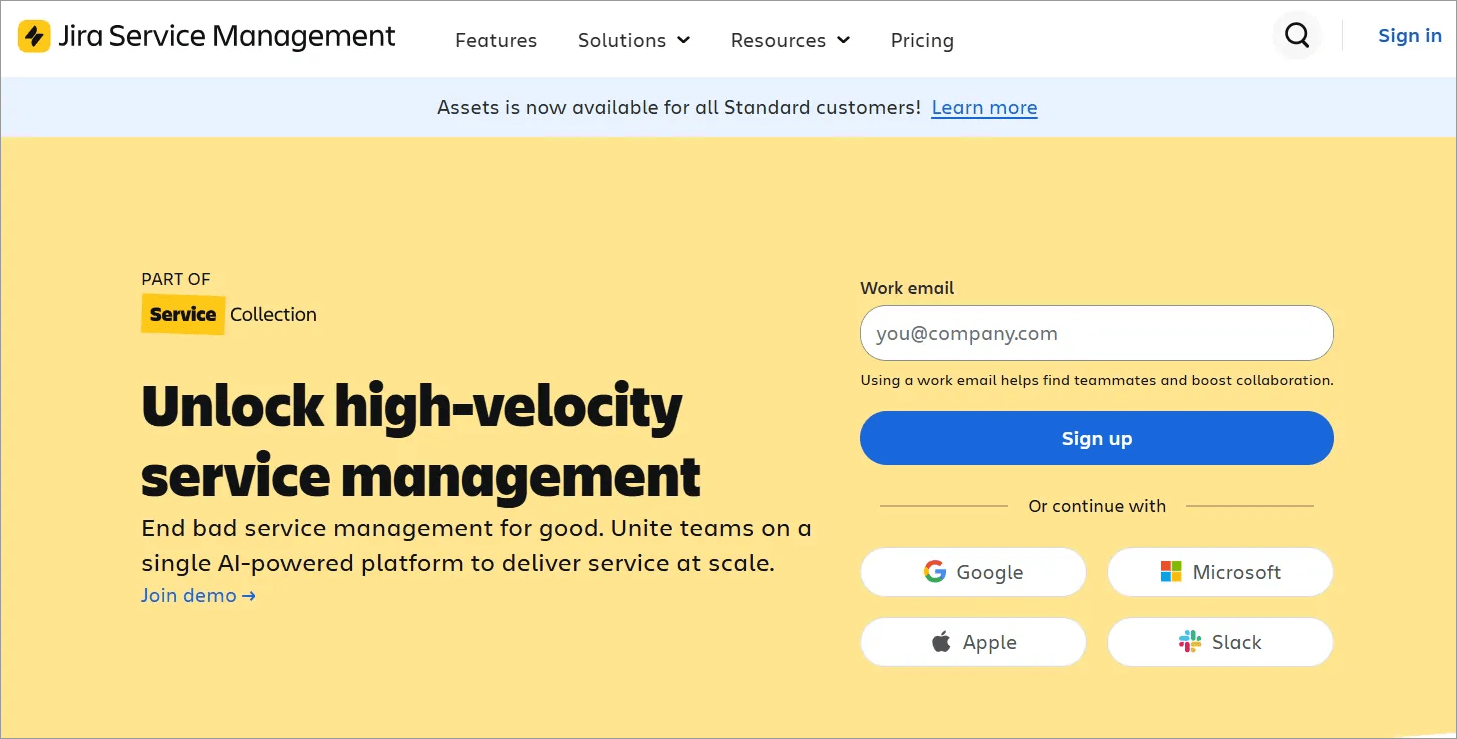This screenshot has height=739, width=1457.
Task: Expand the Solutions dropdown chevron
Action: point(684,40)
